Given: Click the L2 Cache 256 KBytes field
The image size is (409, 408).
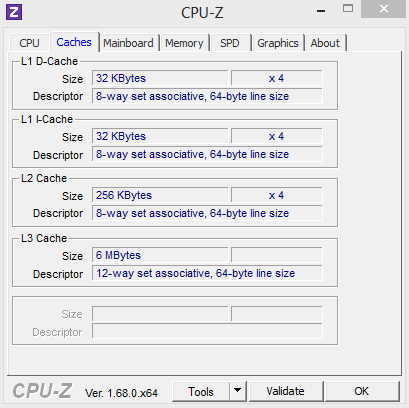Looking at the screenshot, I should [160, 195].
